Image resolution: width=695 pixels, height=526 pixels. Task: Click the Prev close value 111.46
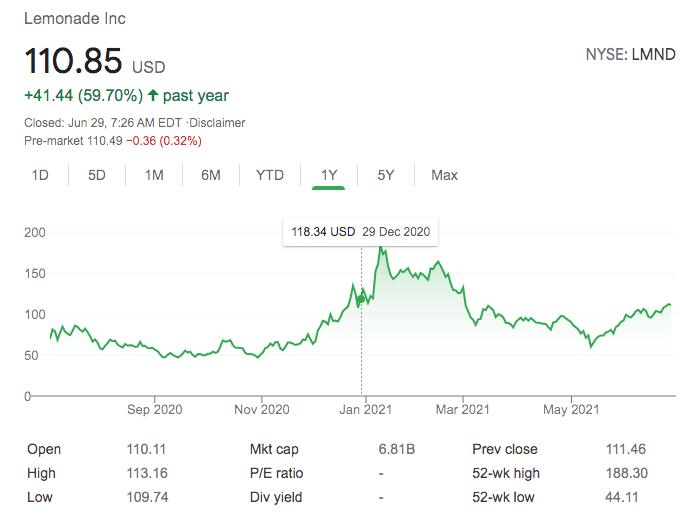(626, 449)
